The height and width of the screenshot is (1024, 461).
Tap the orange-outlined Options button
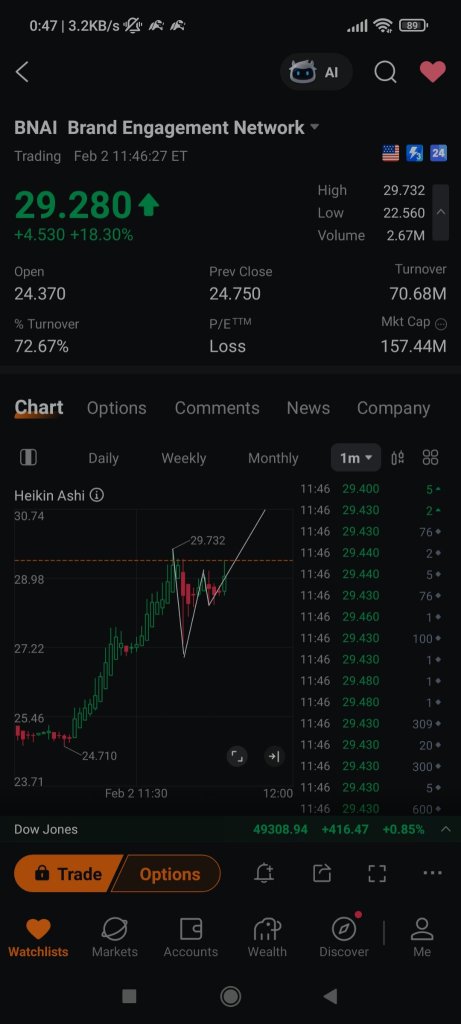tap(168, 873)
